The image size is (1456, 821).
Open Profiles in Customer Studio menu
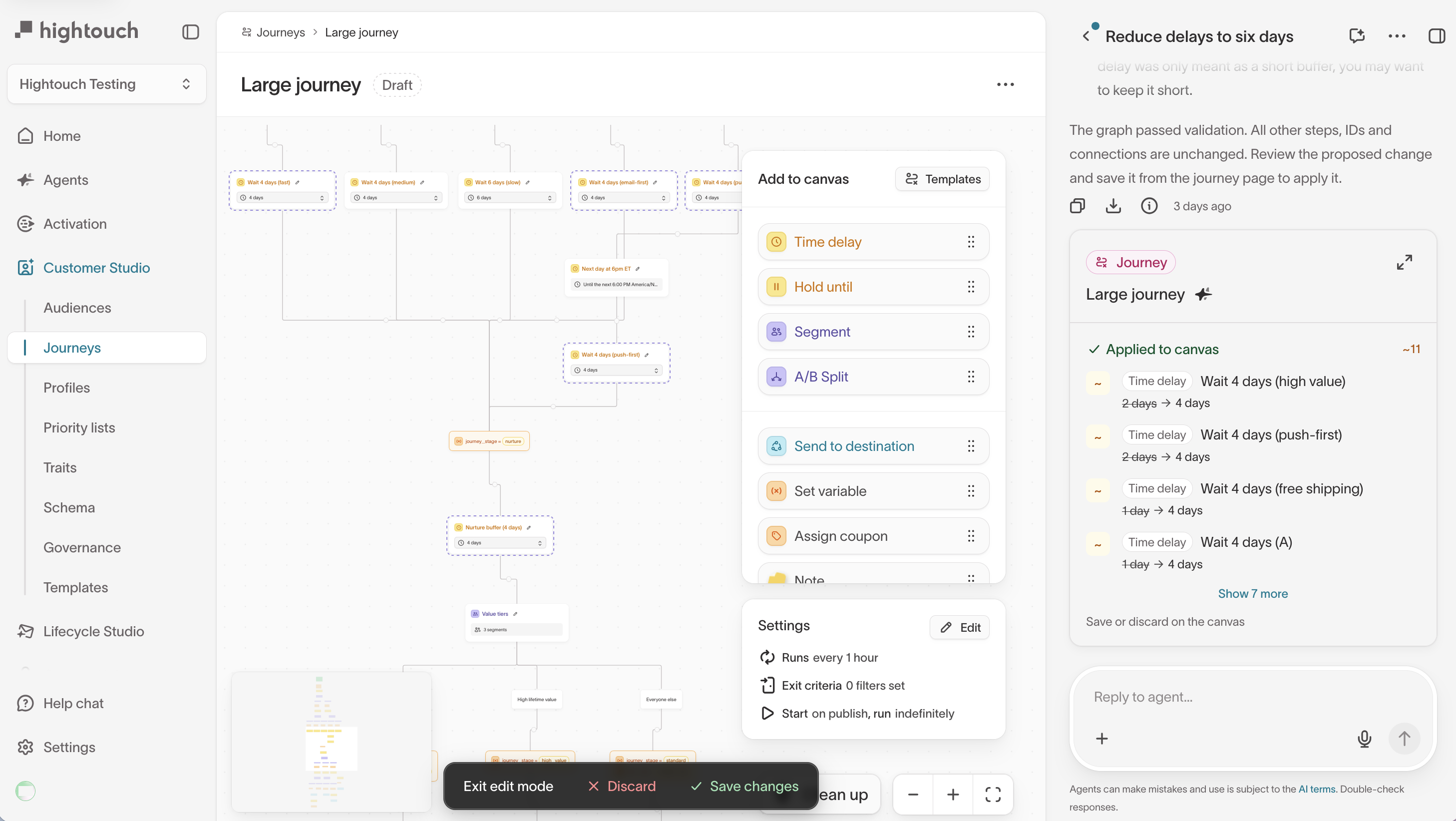point(67,388)
